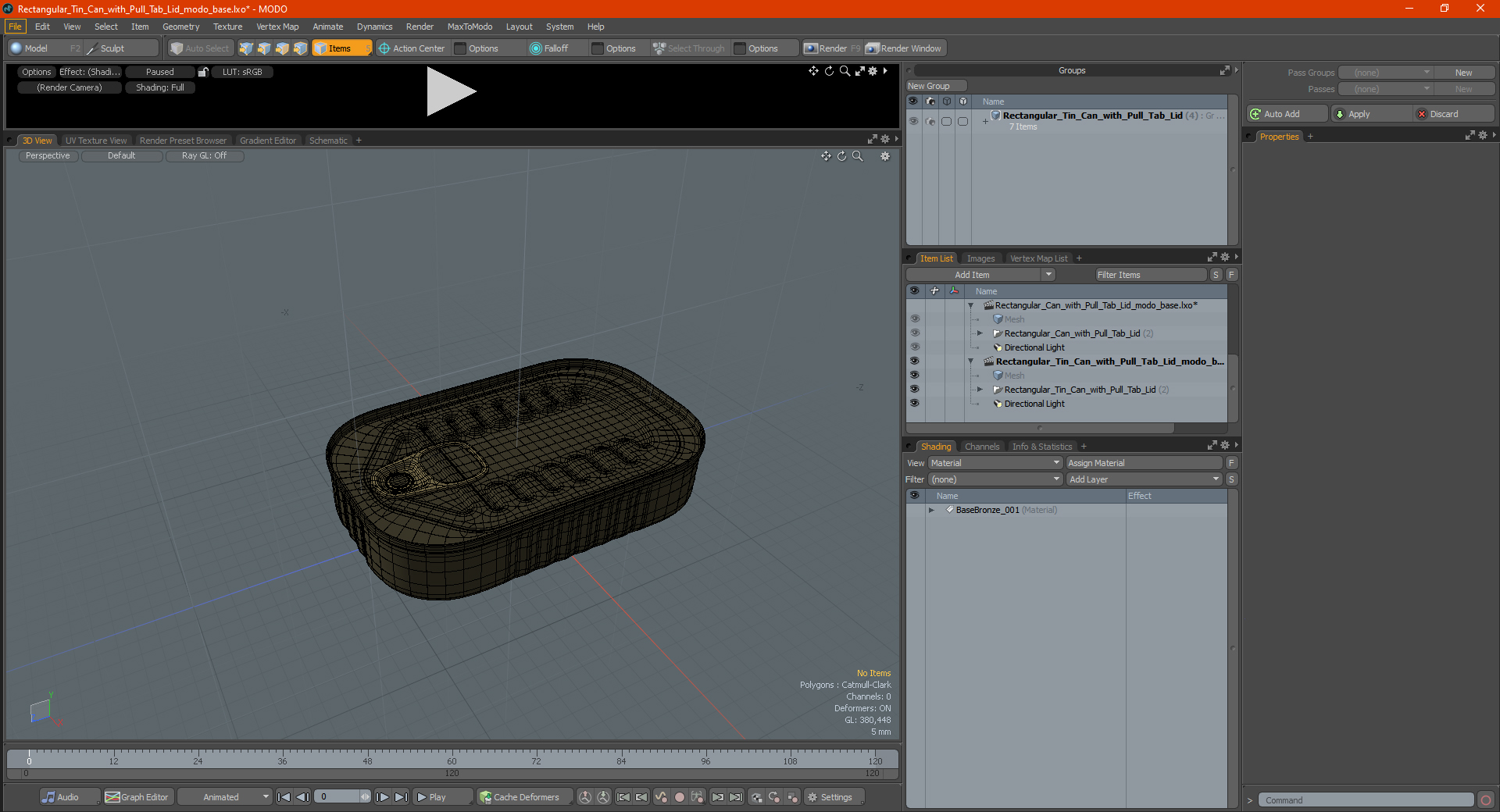Go to first frame button

click(x=284, y=797)
